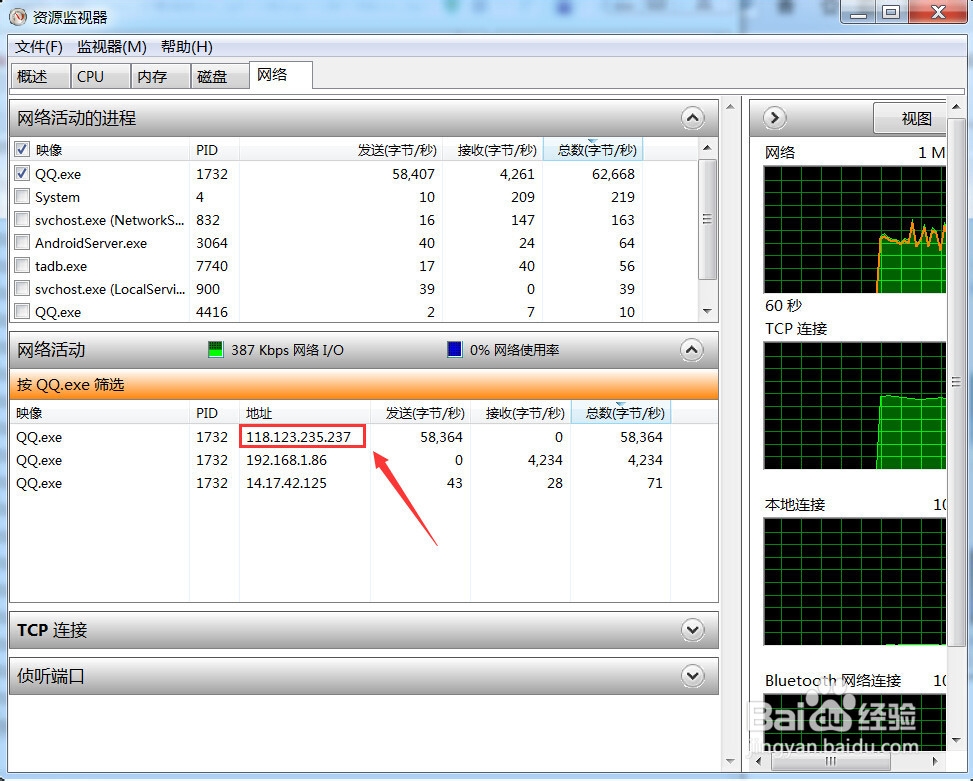
Task: Switch to the 内存 tab
Action: point(161,76)
